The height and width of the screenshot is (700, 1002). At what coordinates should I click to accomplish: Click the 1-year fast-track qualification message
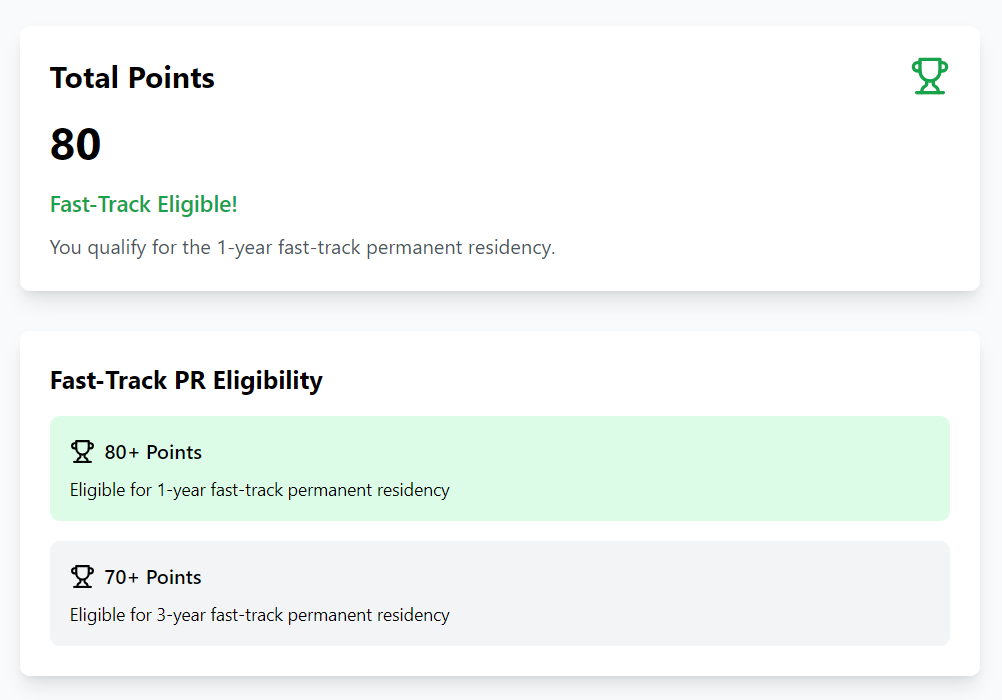[302, 247]
